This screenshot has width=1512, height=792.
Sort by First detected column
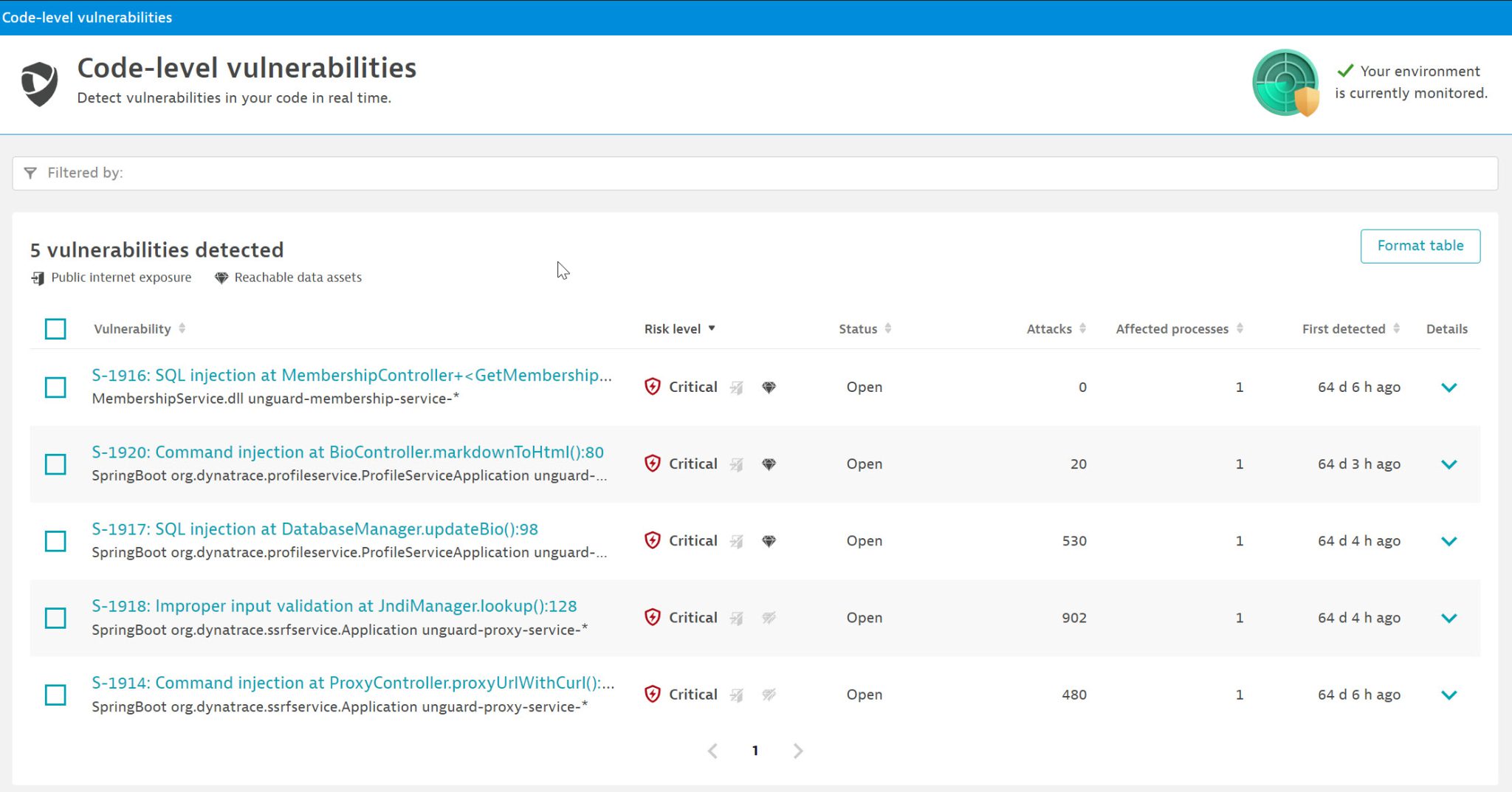tap(1351, 328)
